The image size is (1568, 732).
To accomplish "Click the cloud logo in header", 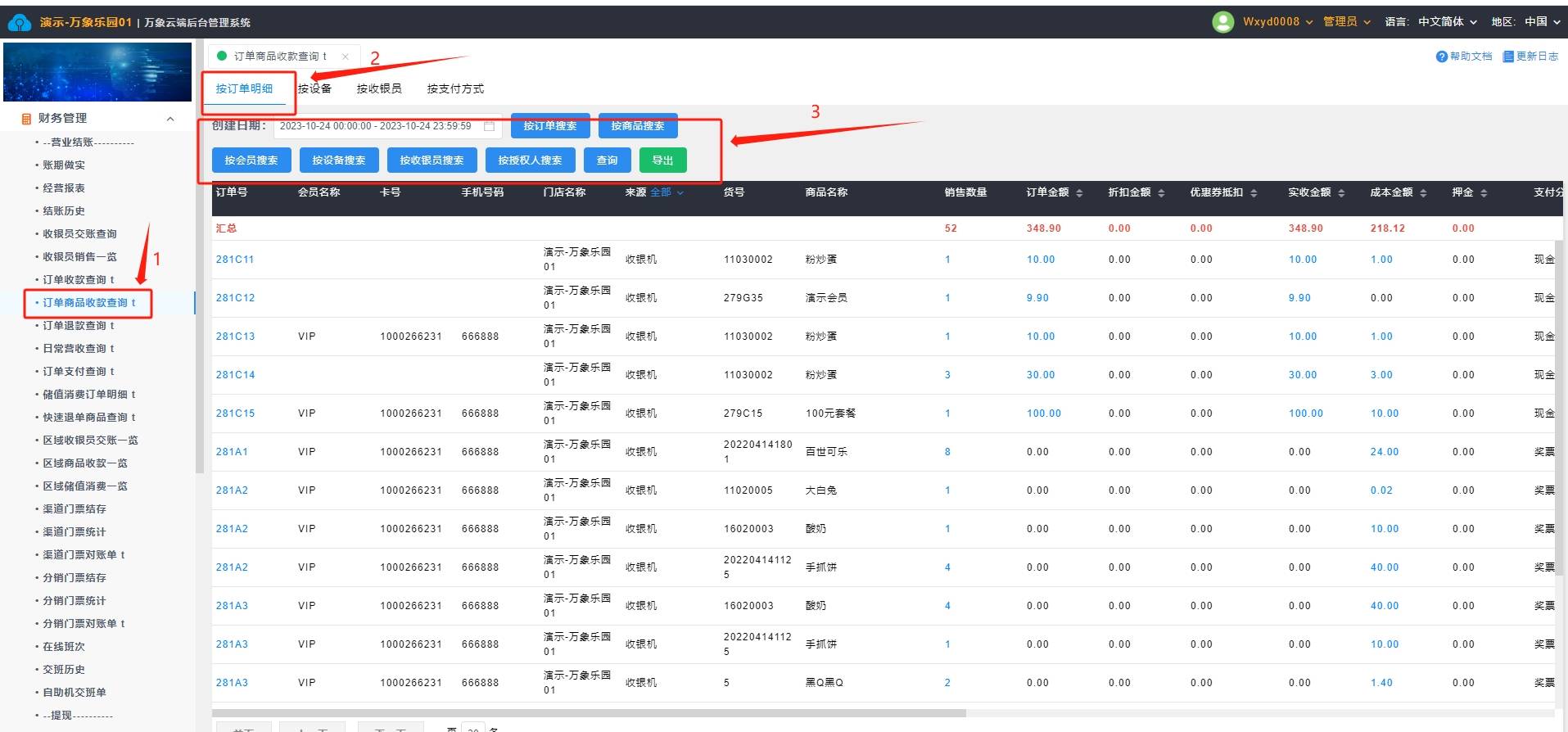I will point(19,23).
